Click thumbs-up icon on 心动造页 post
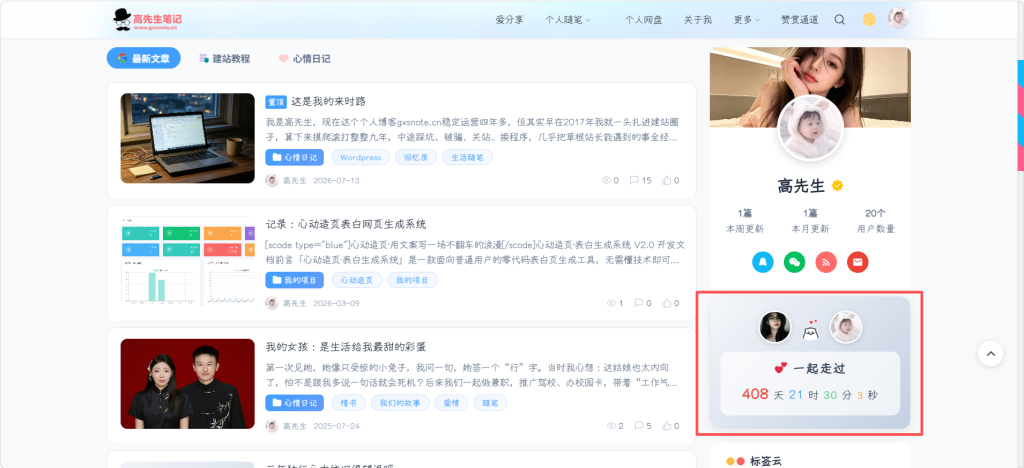Image resolution: width=1024 pixels, height=468 pixels. (667, 304)
